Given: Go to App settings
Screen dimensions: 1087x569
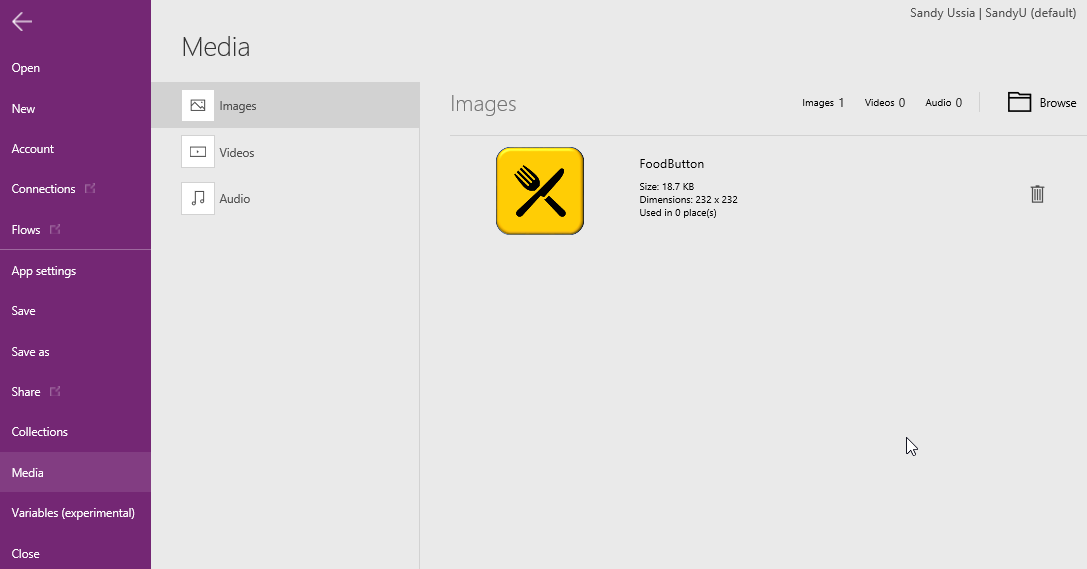Looking at the screenshot, I should point(44,271).
